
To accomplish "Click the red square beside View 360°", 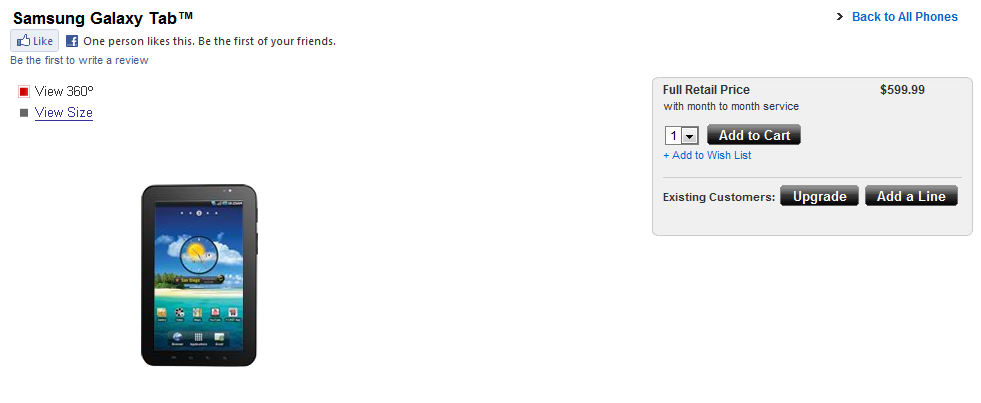I will pyautogui.click(x=24, y=91).
